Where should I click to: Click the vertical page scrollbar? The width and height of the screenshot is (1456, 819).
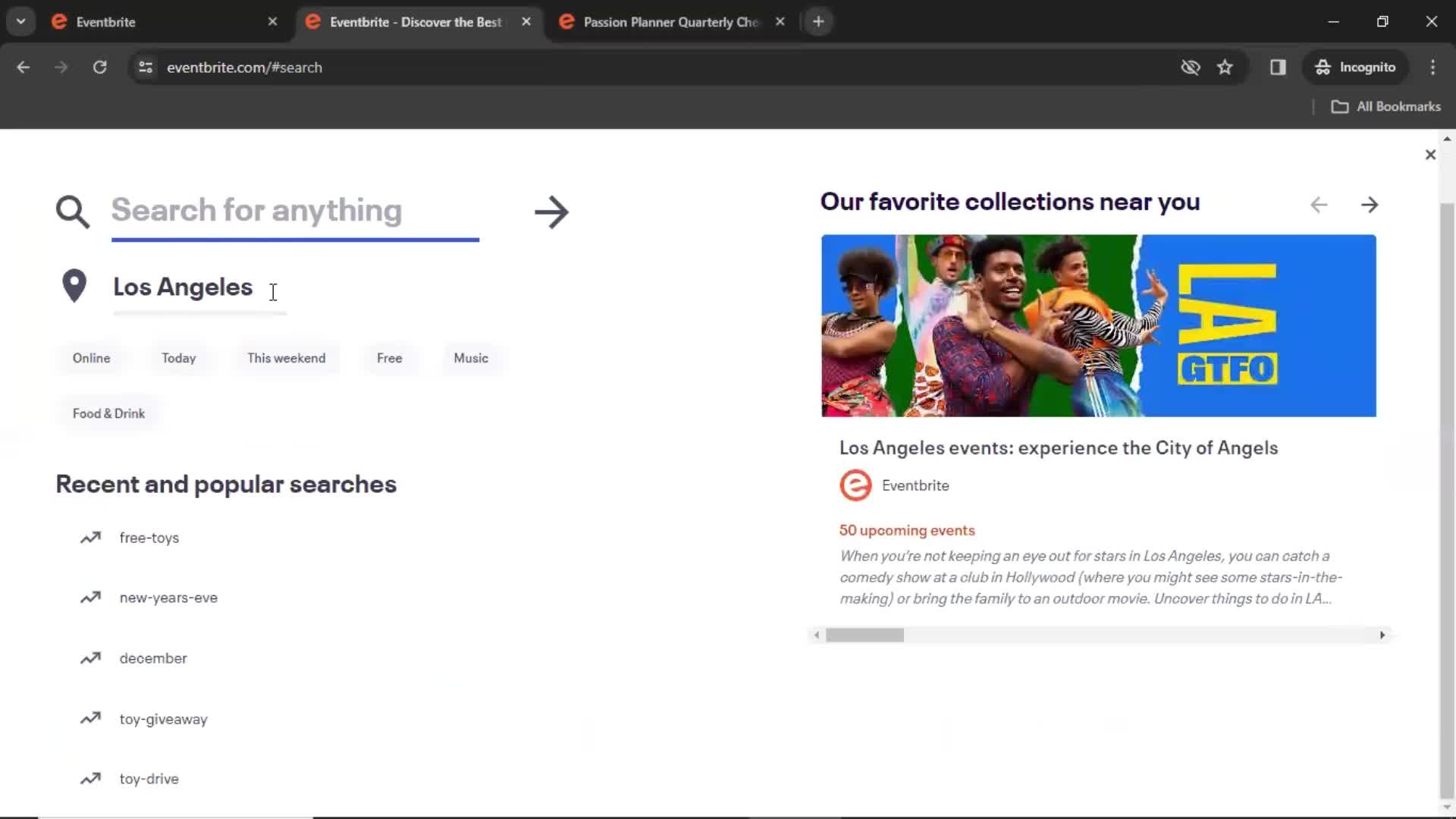(x=1447, y=500)
